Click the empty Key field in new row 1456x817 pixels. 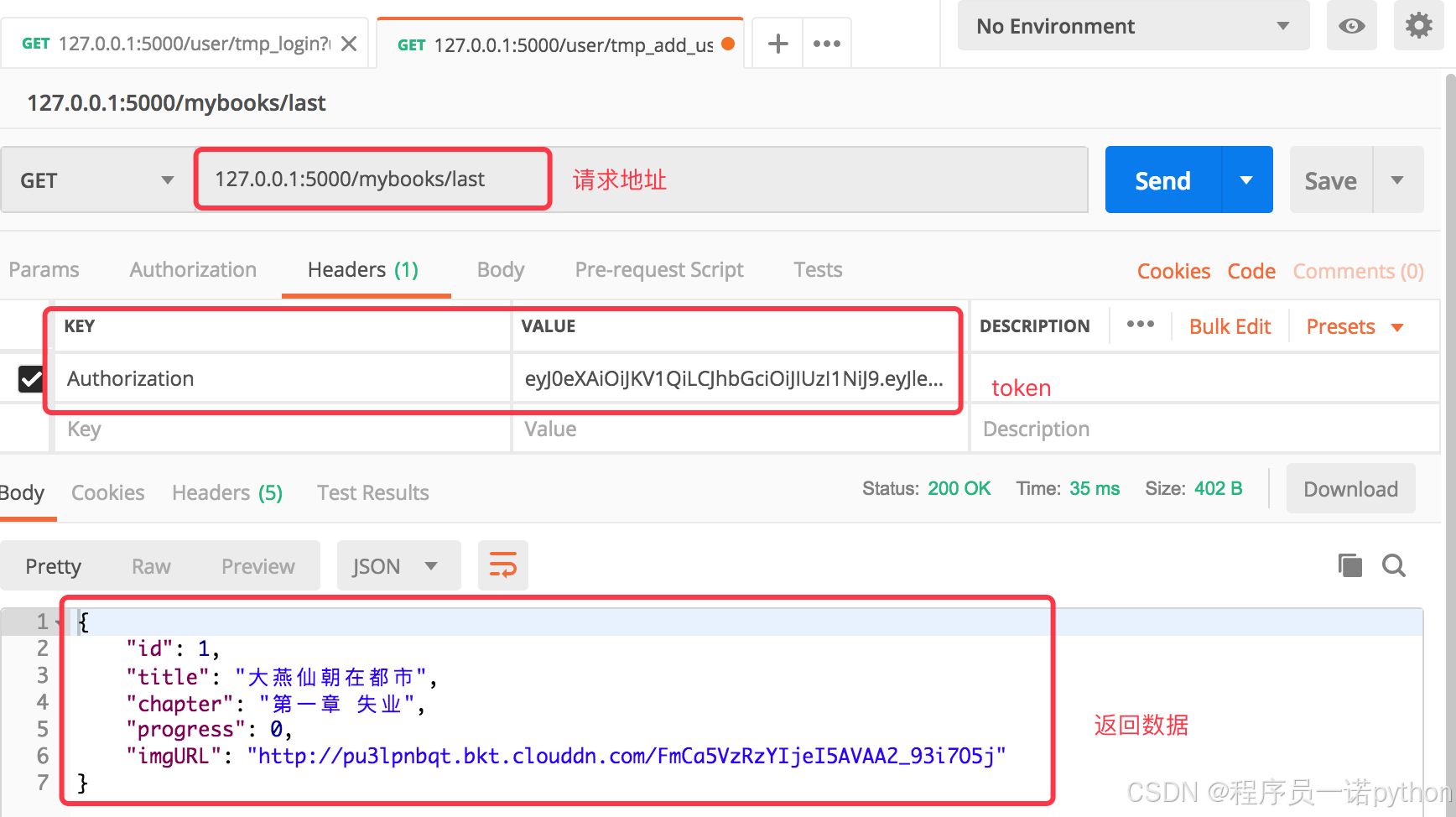pyautogui.click(x=283, y=429)
